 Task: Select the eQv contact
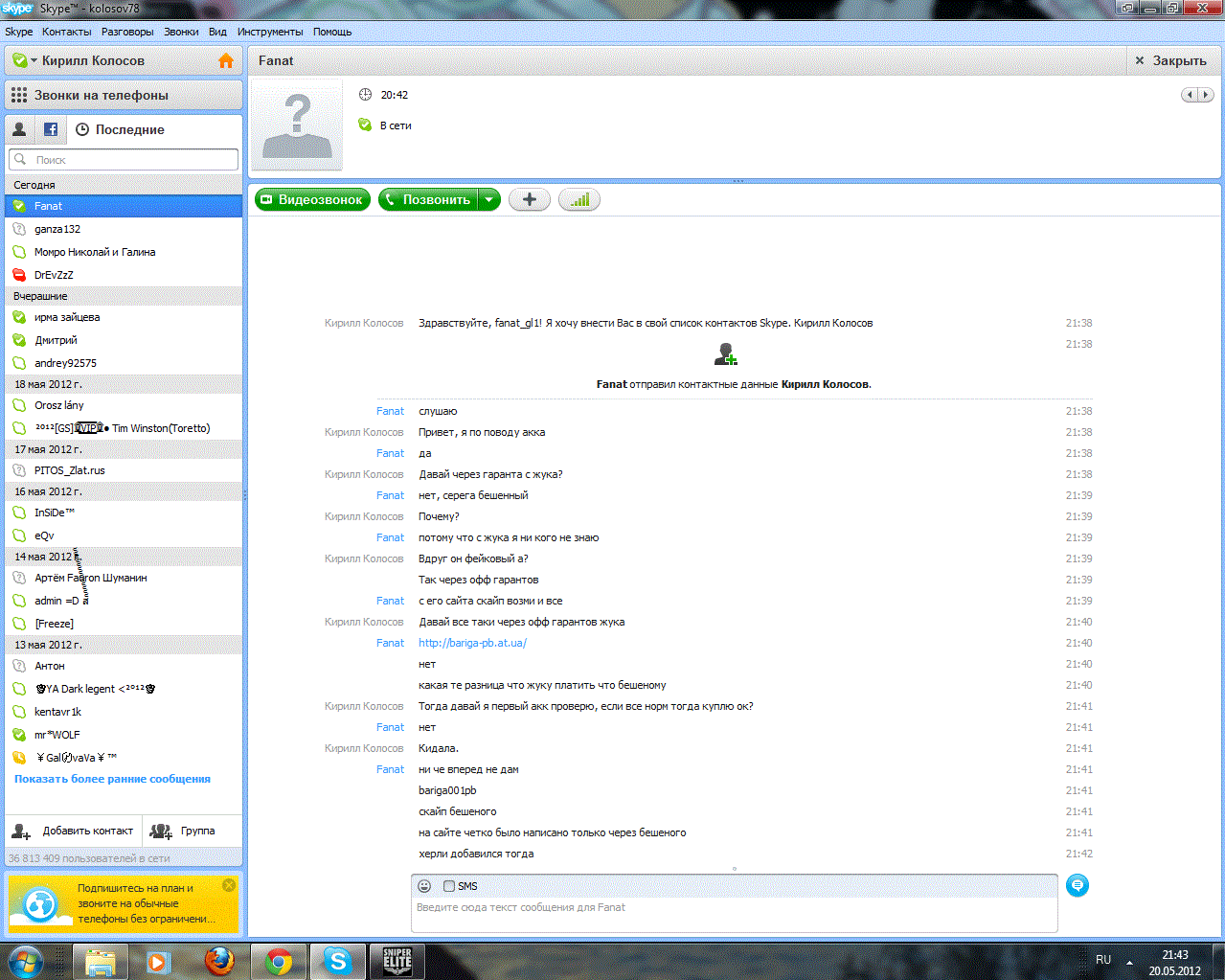click(124, 536)
